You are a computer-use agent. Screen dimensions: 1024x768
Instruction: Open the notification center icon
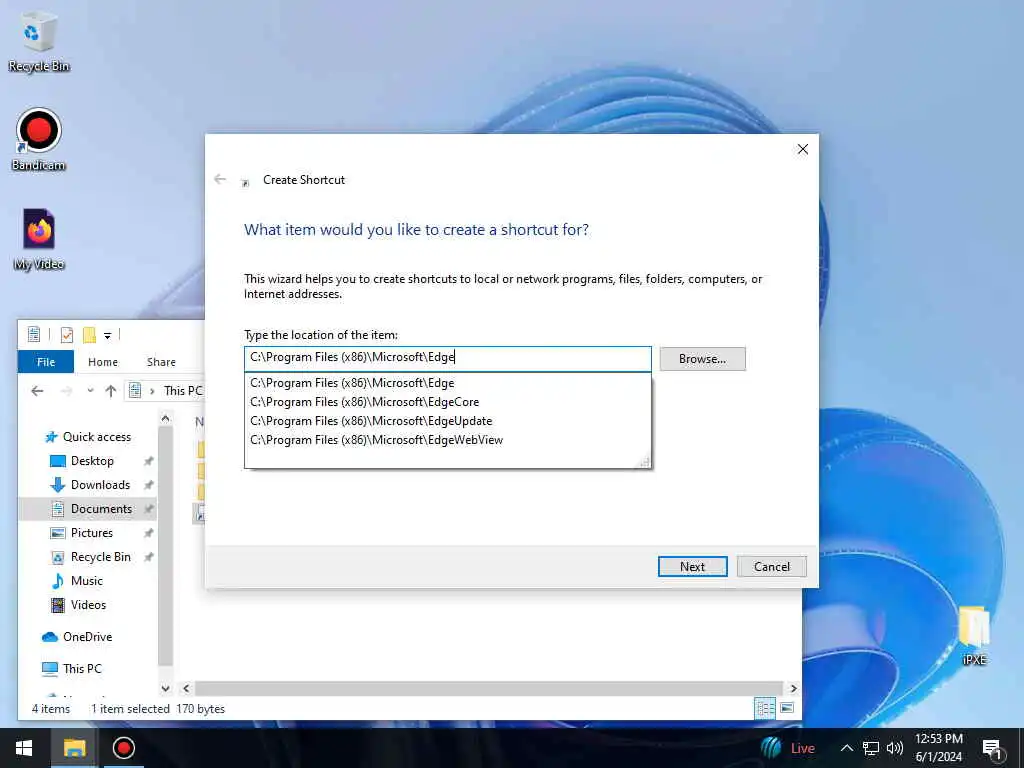pyautogui.click(x=993, y=749)
